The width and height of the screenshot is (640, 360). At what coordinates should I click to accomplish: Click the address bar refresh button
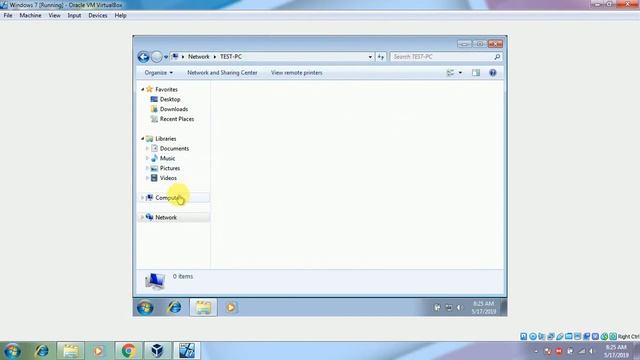(x=381, y=57)
